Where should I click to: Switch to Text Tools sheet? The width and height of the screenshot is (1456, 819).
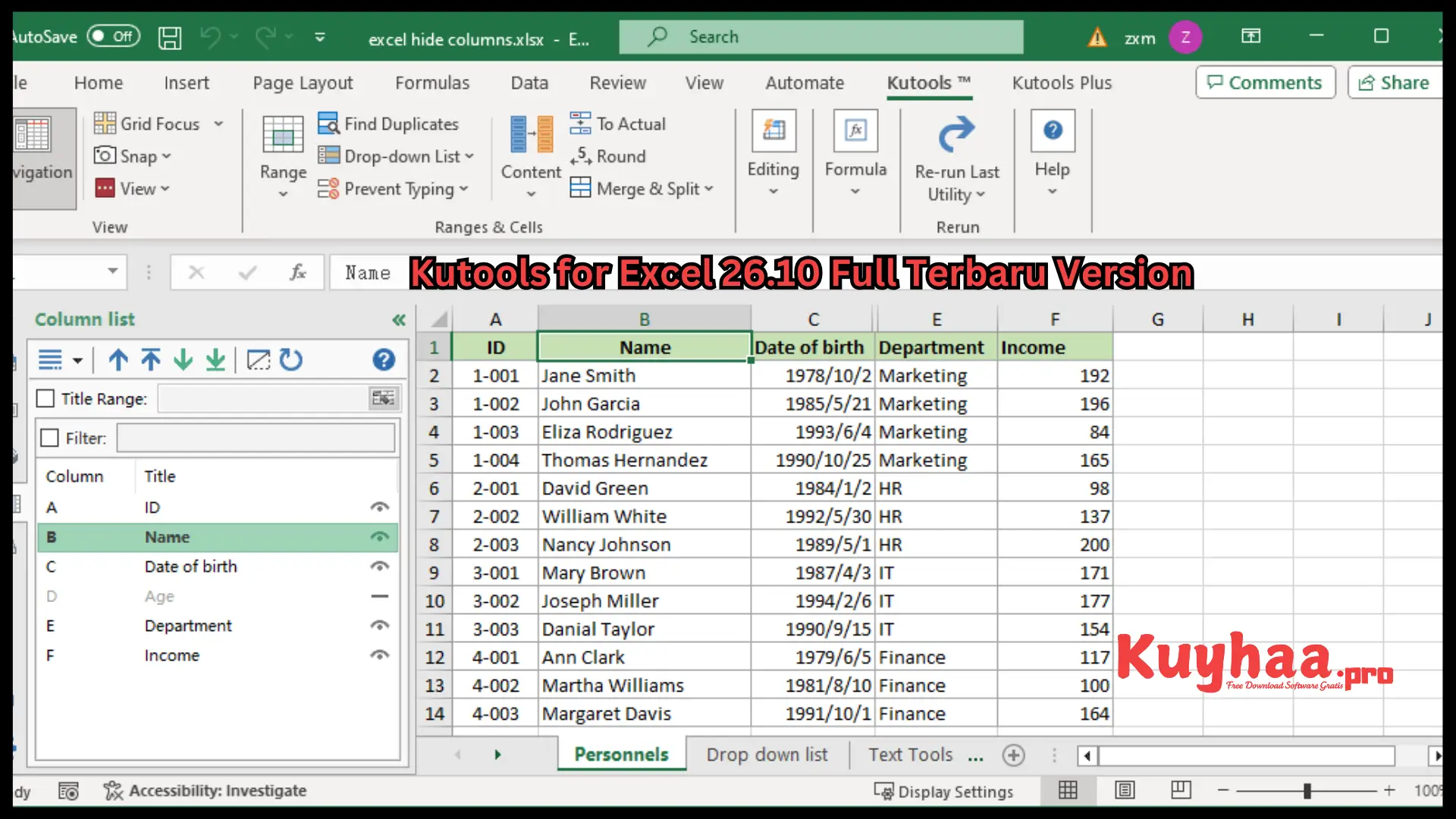[x=910, y=755]
